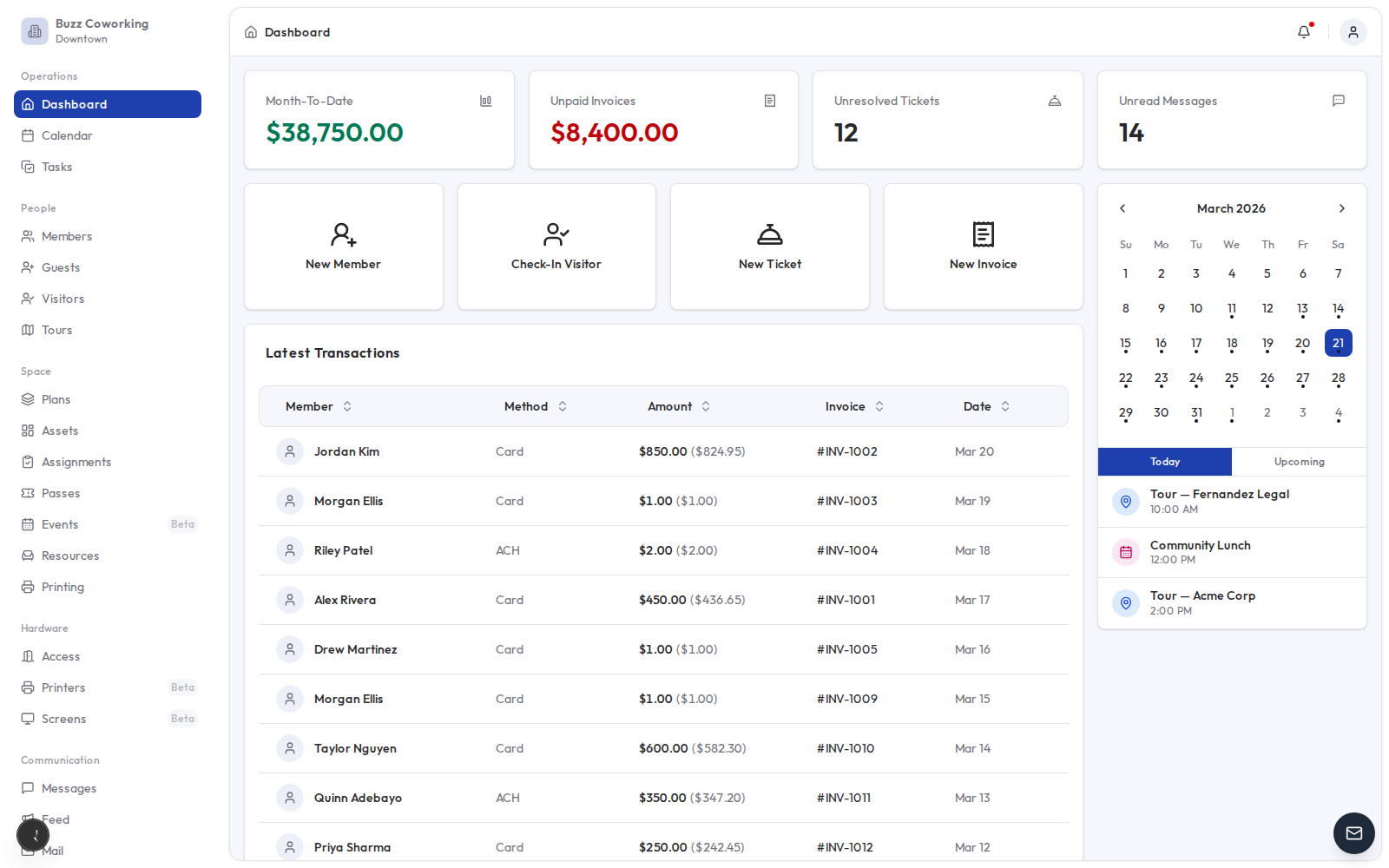Go to the next month in the calendar
This screenshot has height=868, width=1389.
tap(1341, 208)
